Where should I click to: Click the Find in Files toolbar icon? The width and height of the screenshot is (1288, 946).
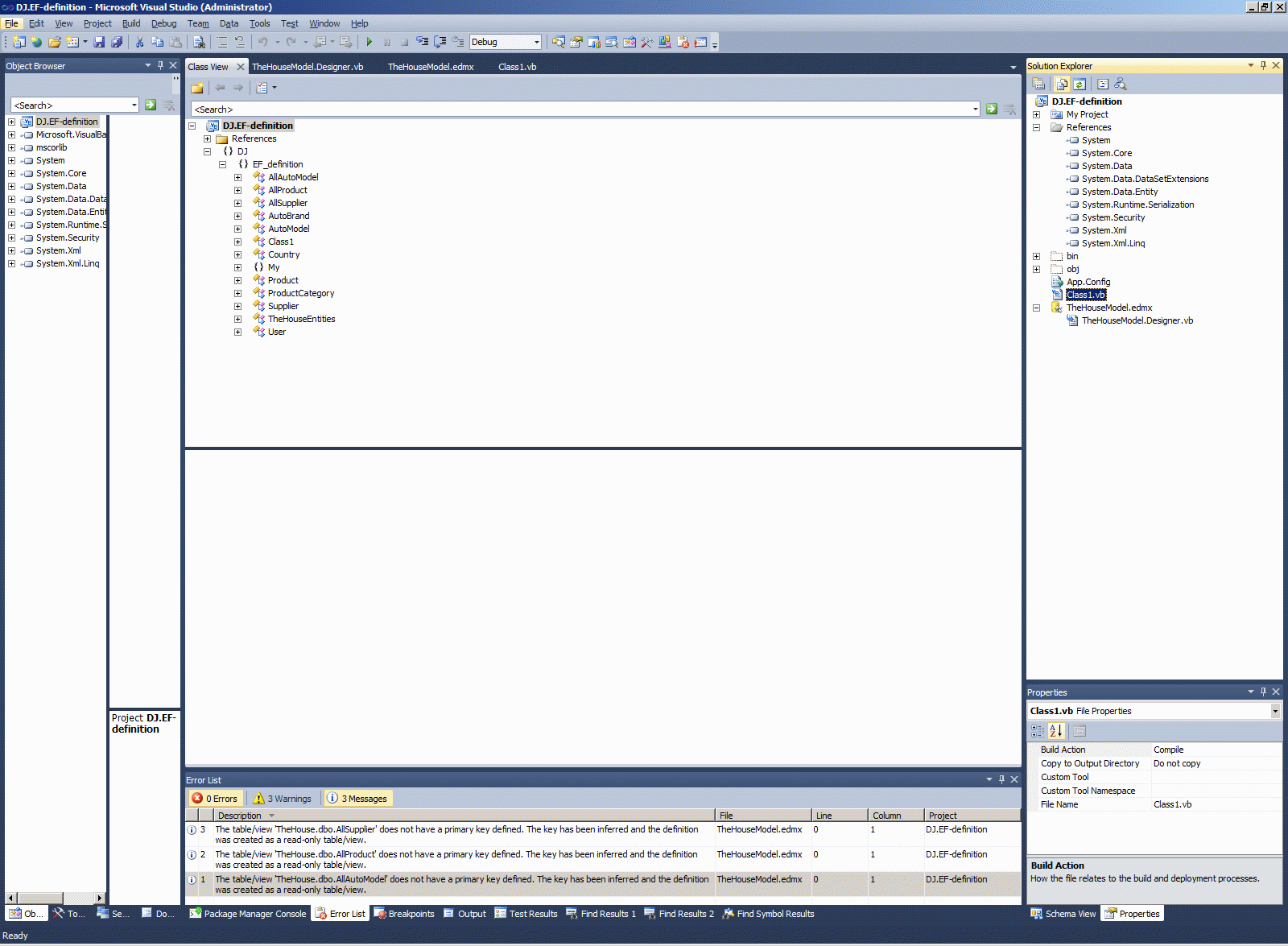199,42
